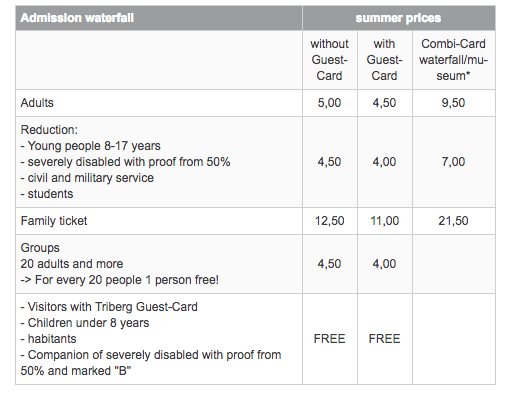Click the 'with Guest-Card' column heading
This screenshot has width=511, height=397.
(384, 60)
